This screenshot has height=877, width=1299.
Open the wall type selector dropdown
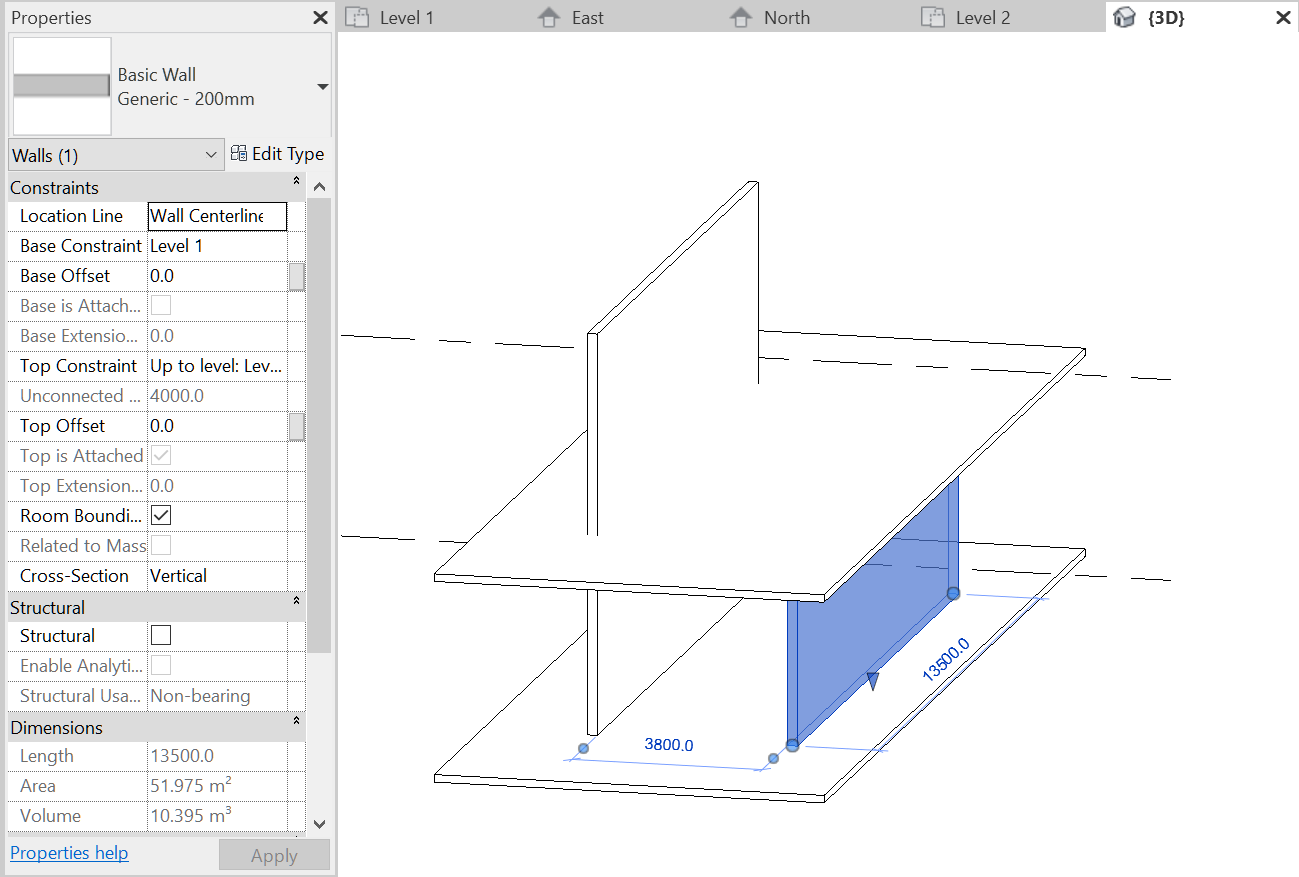(x=322, y=87)
